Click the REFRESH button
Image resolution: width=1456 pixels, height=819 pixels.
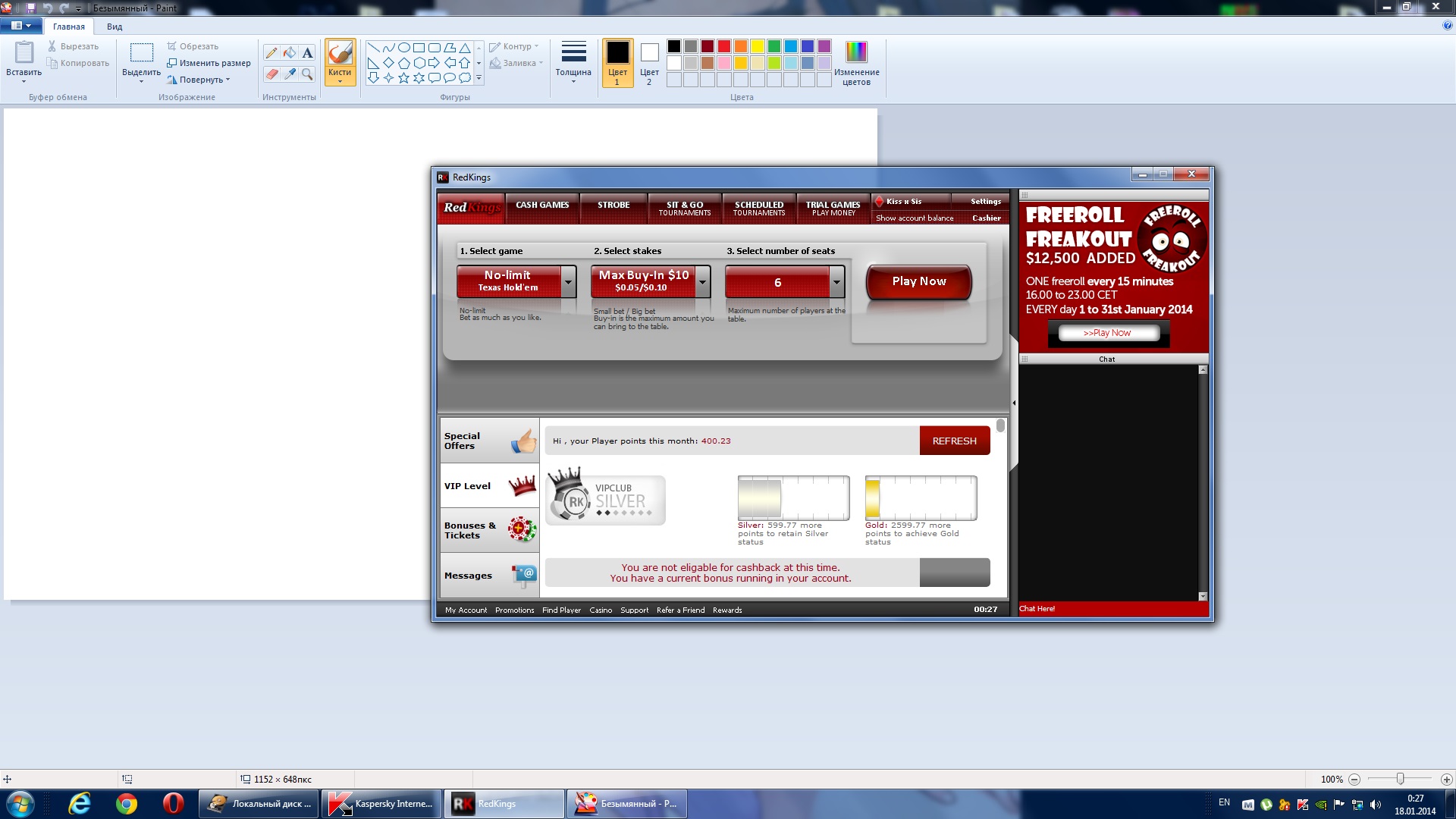tap(954, 441)
